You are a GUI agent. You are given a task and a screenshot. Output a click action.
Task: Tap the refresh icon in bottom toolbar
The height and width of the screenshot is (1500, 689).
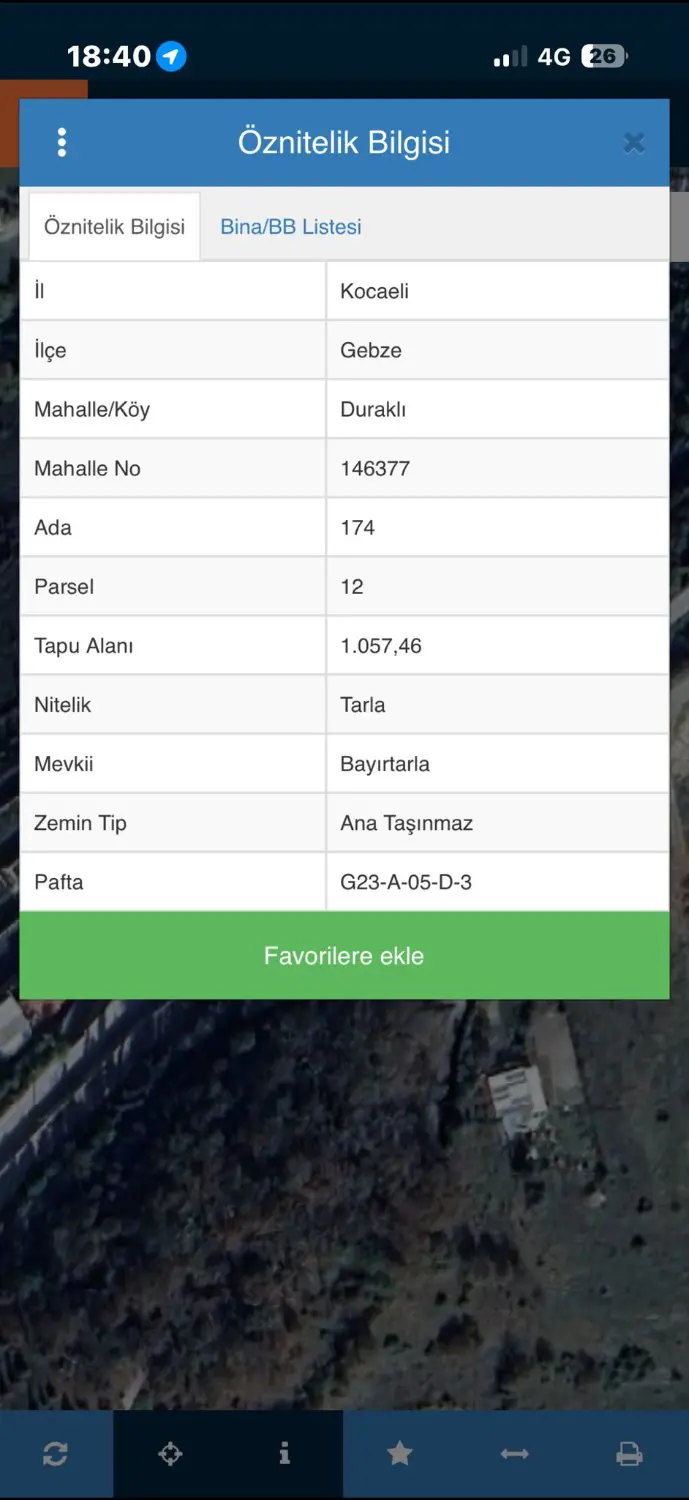56,1454
